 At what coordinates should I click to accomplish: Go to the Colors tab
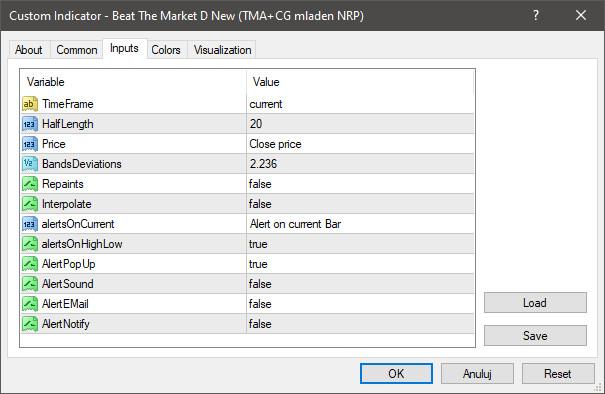166,50
